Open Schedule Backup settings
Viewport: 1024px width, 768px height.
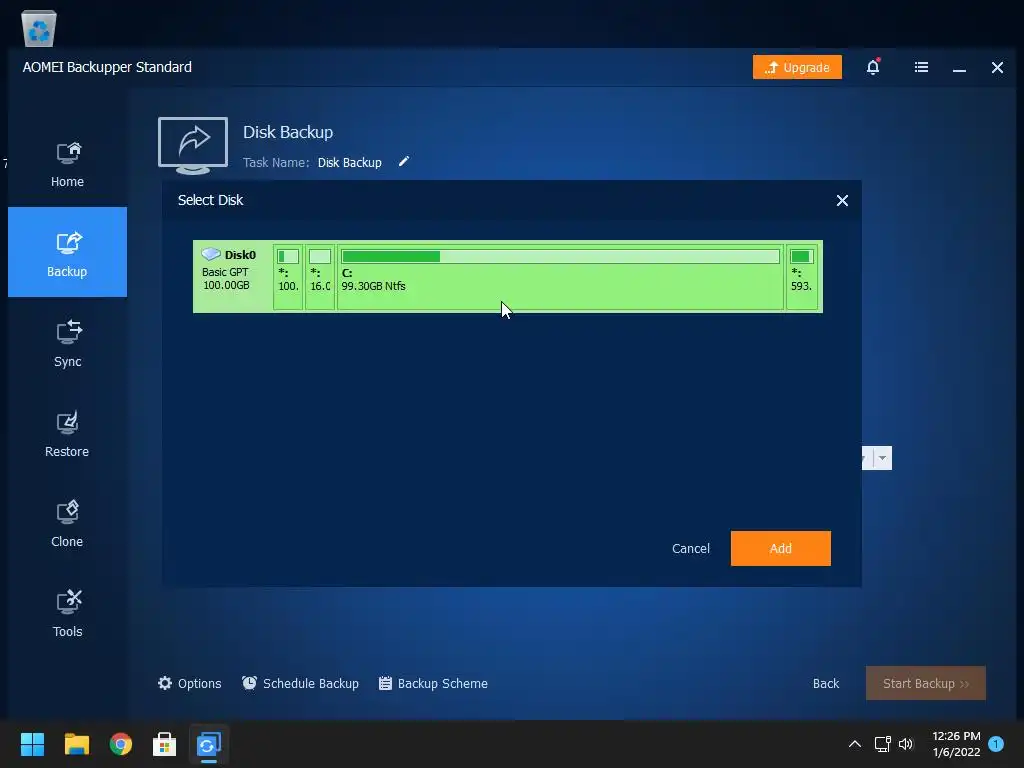(x=300, y=683)
